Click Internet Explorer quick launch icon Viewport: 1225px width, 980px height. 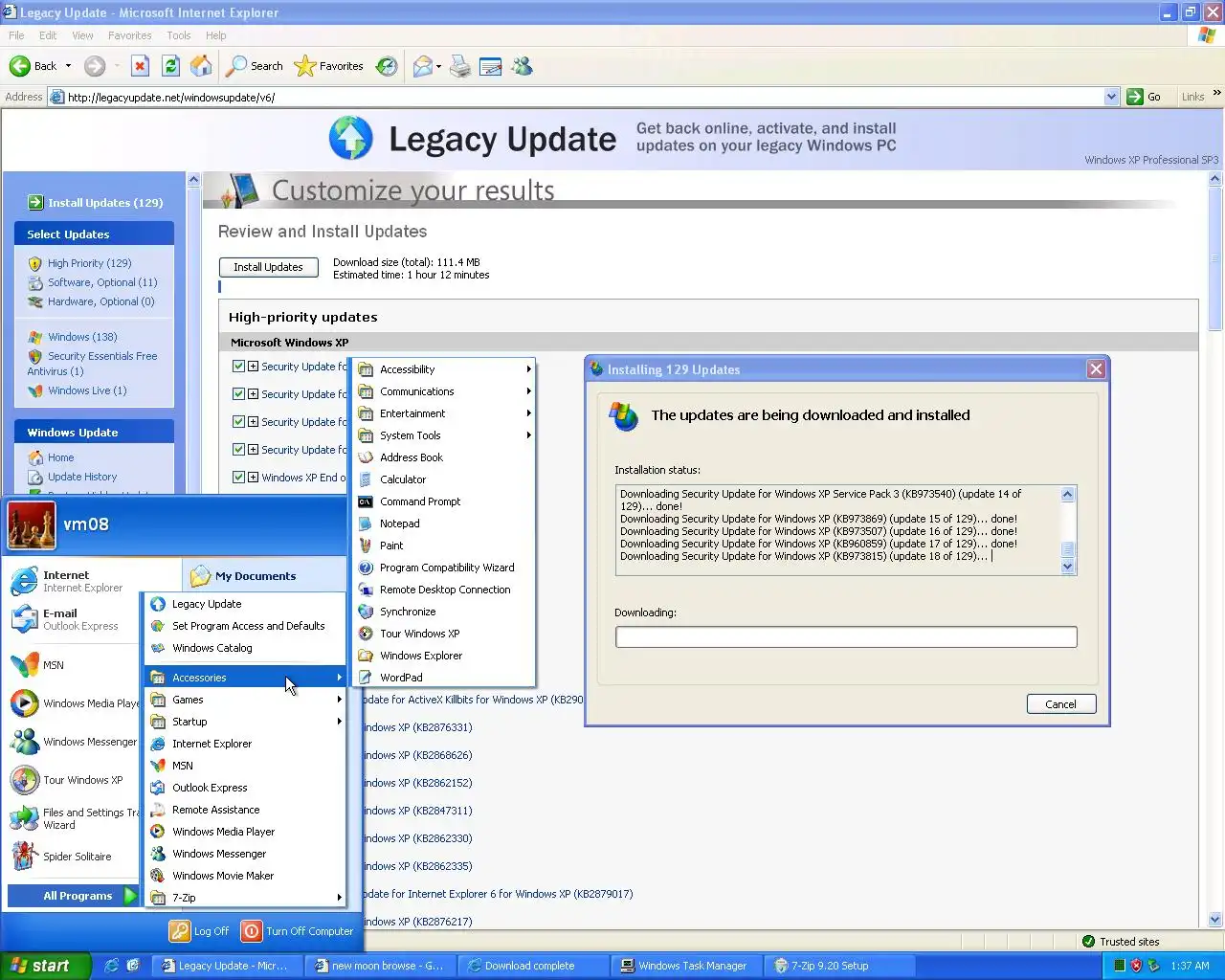pos(111,966)
